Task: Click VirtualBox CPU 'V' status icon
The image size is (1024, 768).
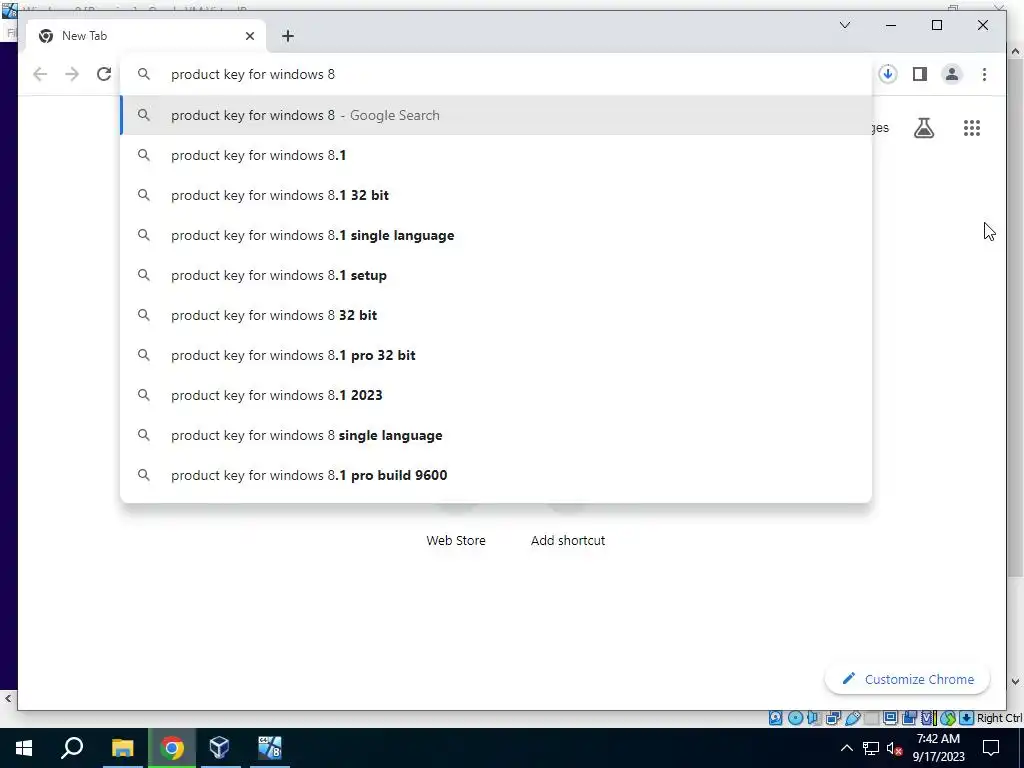Action: (927, 718)
